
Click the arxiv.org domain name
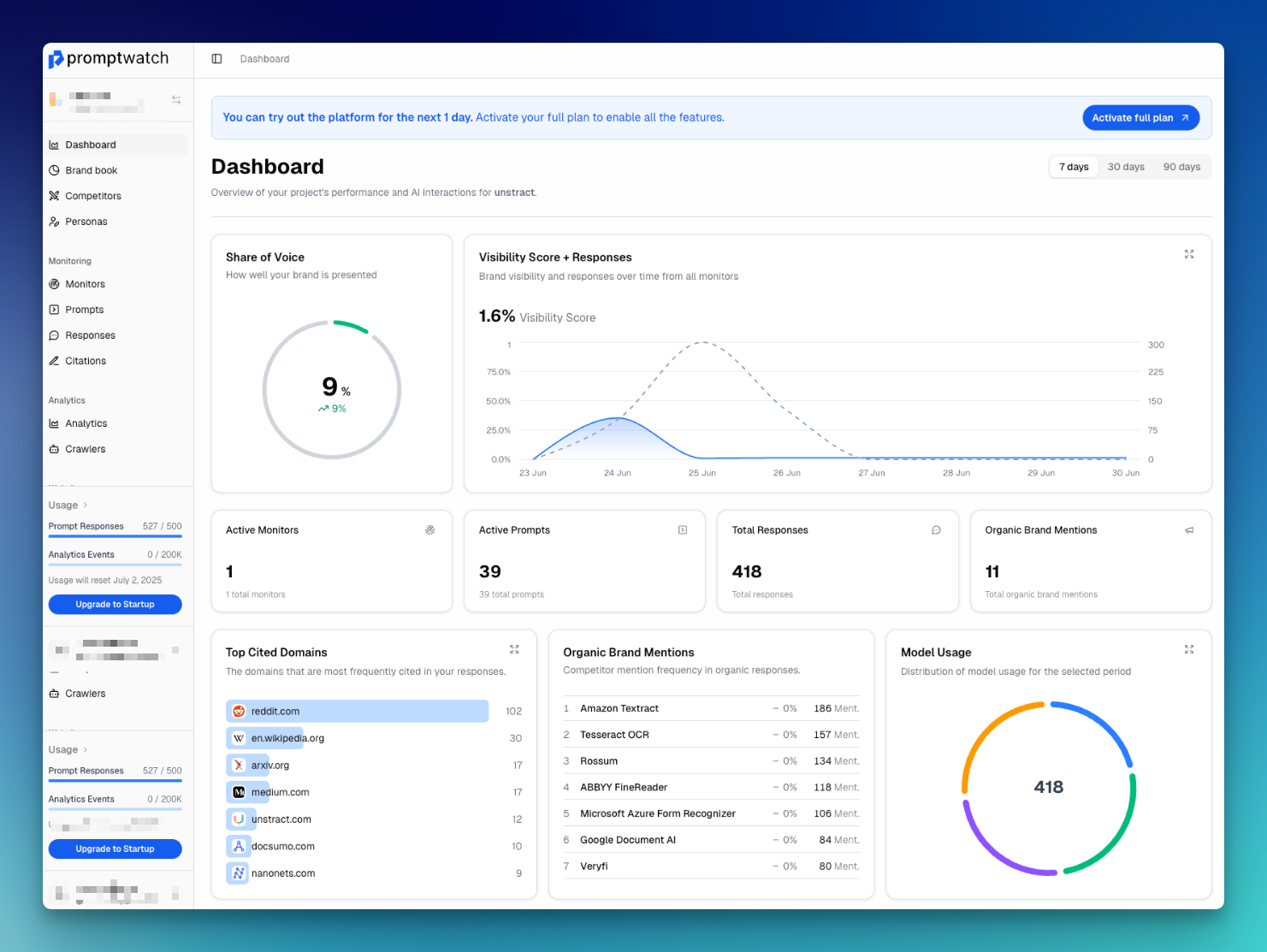[x=270, y=766]
